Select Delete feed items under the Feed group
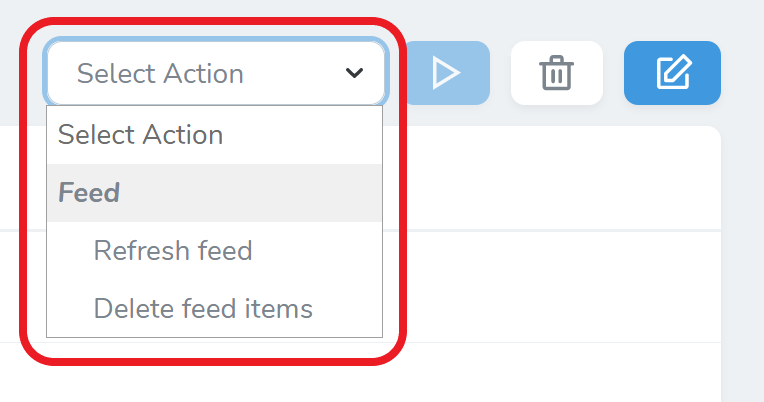 pyautogui.click(x=203, y=308)
